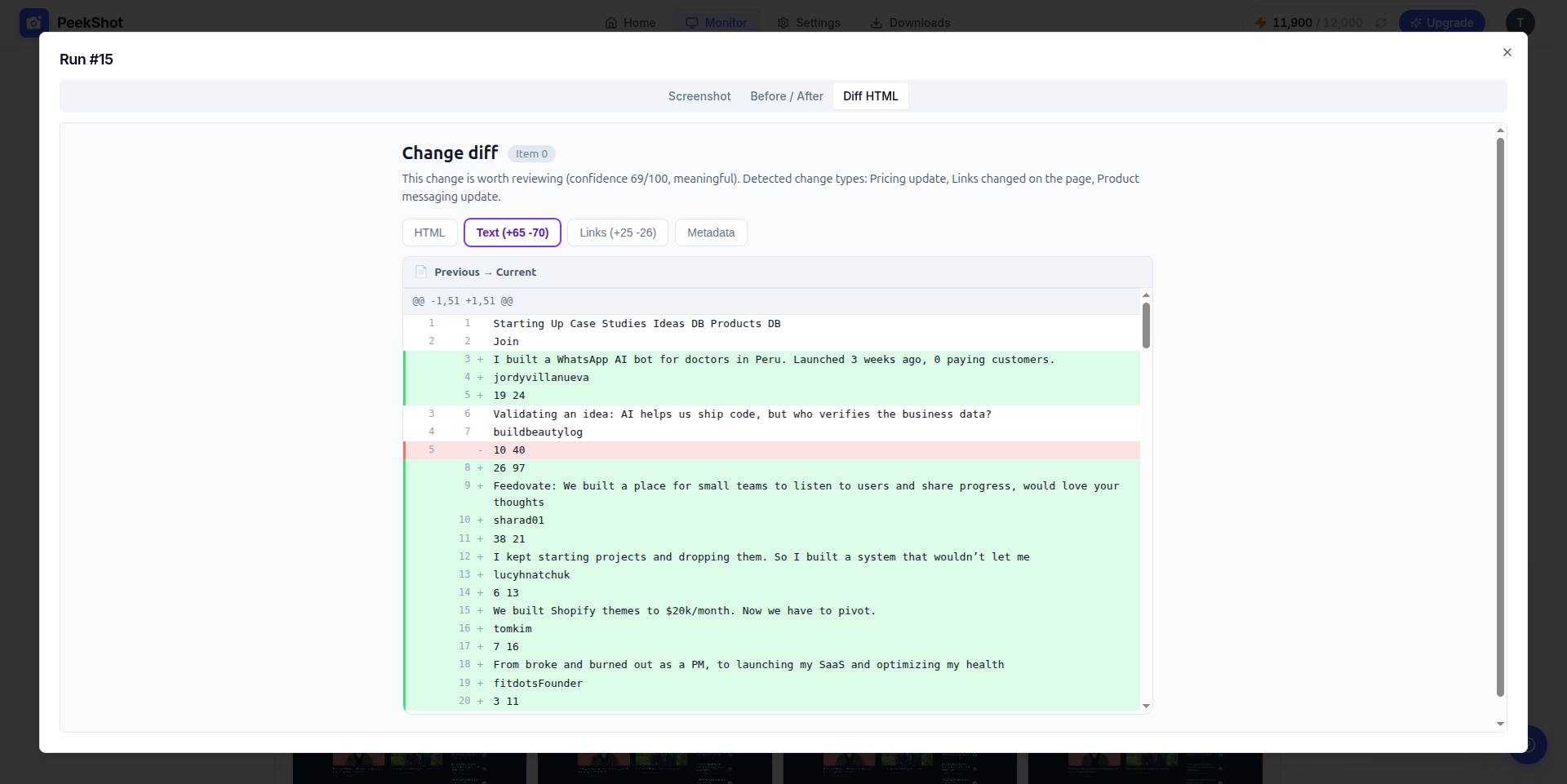The height and width of the screenshot is (784, 1567).
Task: Click added line '7 16'
Action: click(771, 647)
